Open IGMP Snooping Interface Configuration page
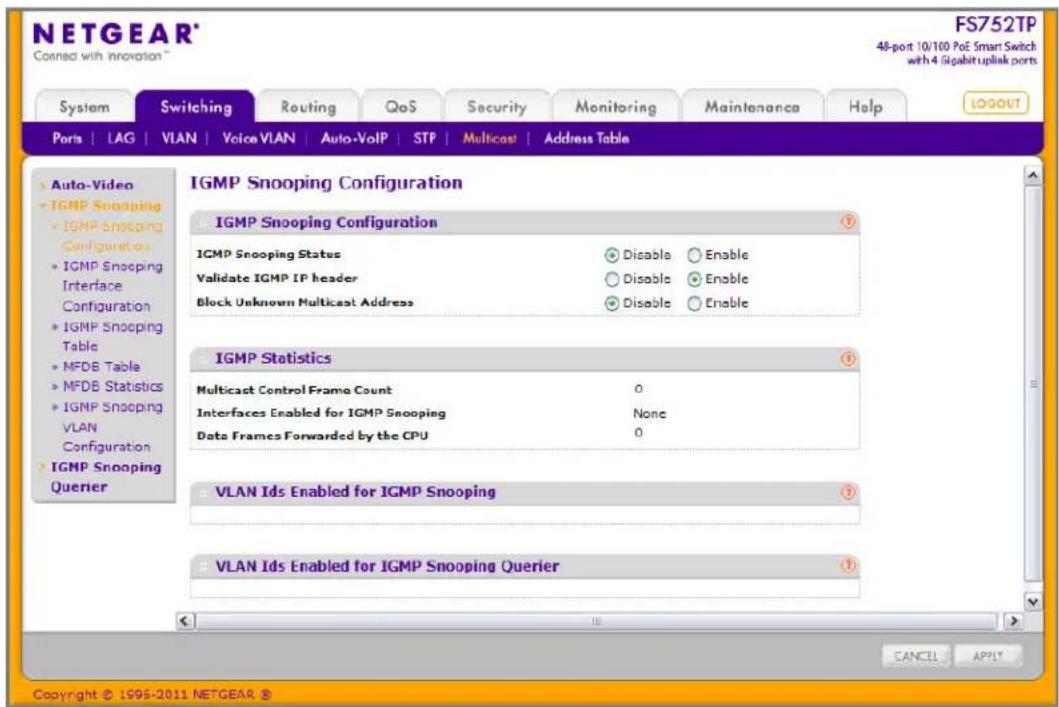1059x707 pixels. (x=112, y=286)
